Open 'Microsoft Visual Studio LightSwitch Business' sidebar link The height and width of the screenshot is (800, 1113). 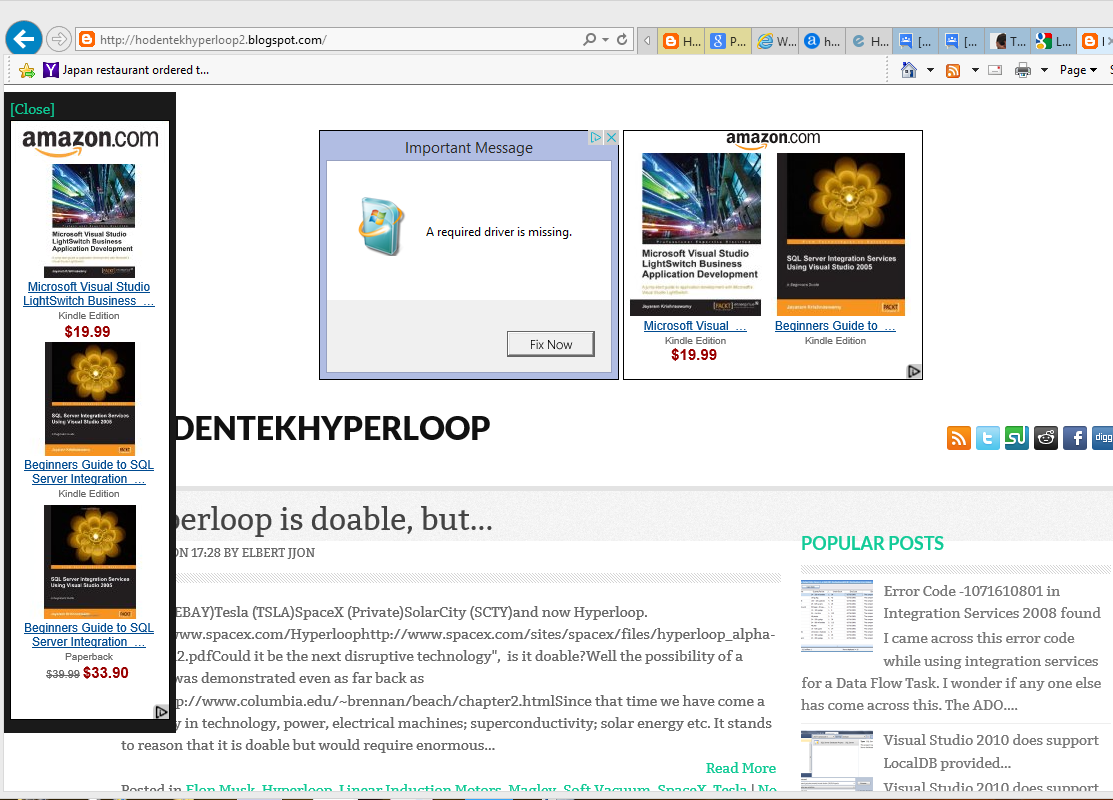89,293
